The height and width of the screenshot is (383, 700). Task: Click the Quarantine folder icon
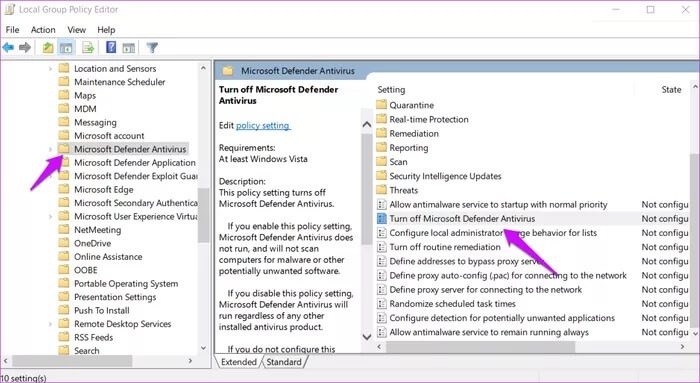tap(381, 105)
